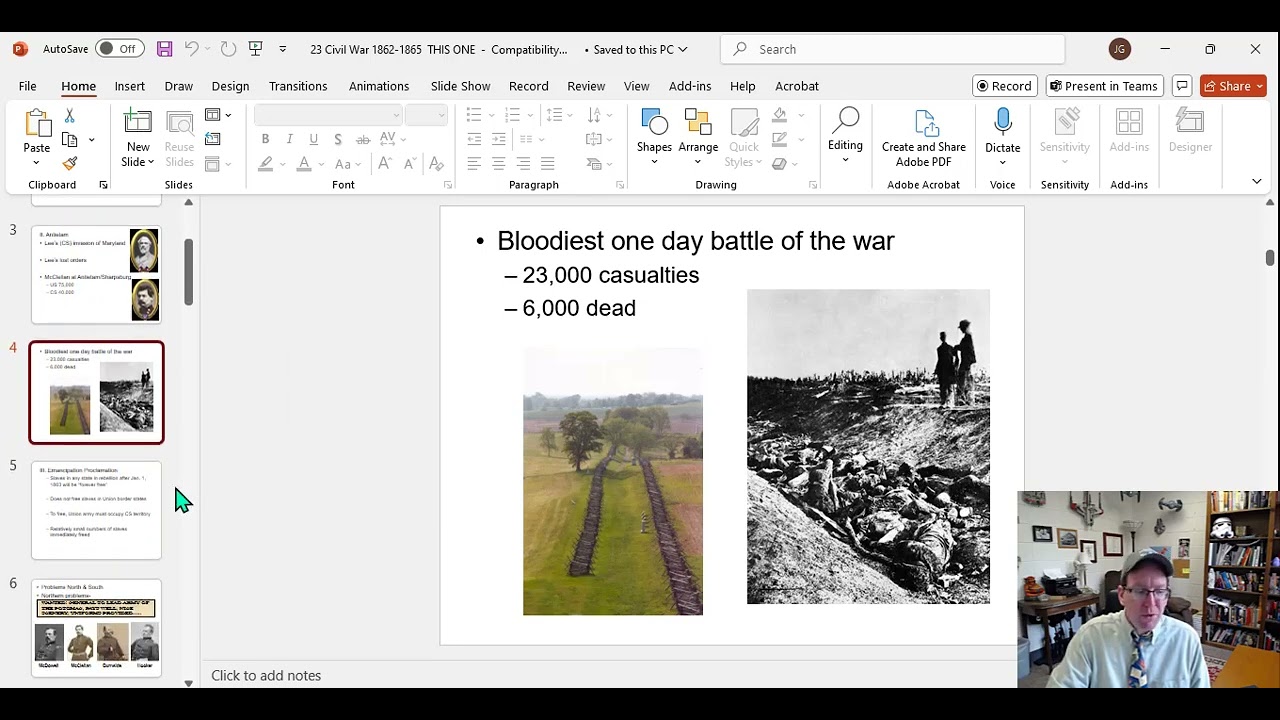Open the Font dialog launcher
The image size is (1280, 720).
tap(447, 185)
